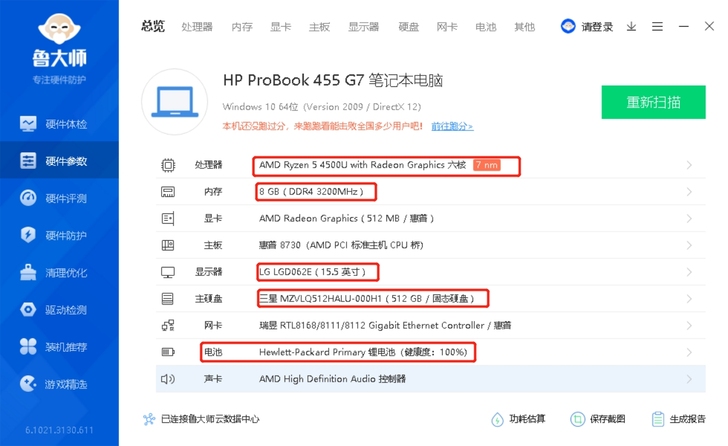728x446 pixels.
Task: Click AMD Radeon Graphics 512 MB text
Action: [x=346, y=218]
